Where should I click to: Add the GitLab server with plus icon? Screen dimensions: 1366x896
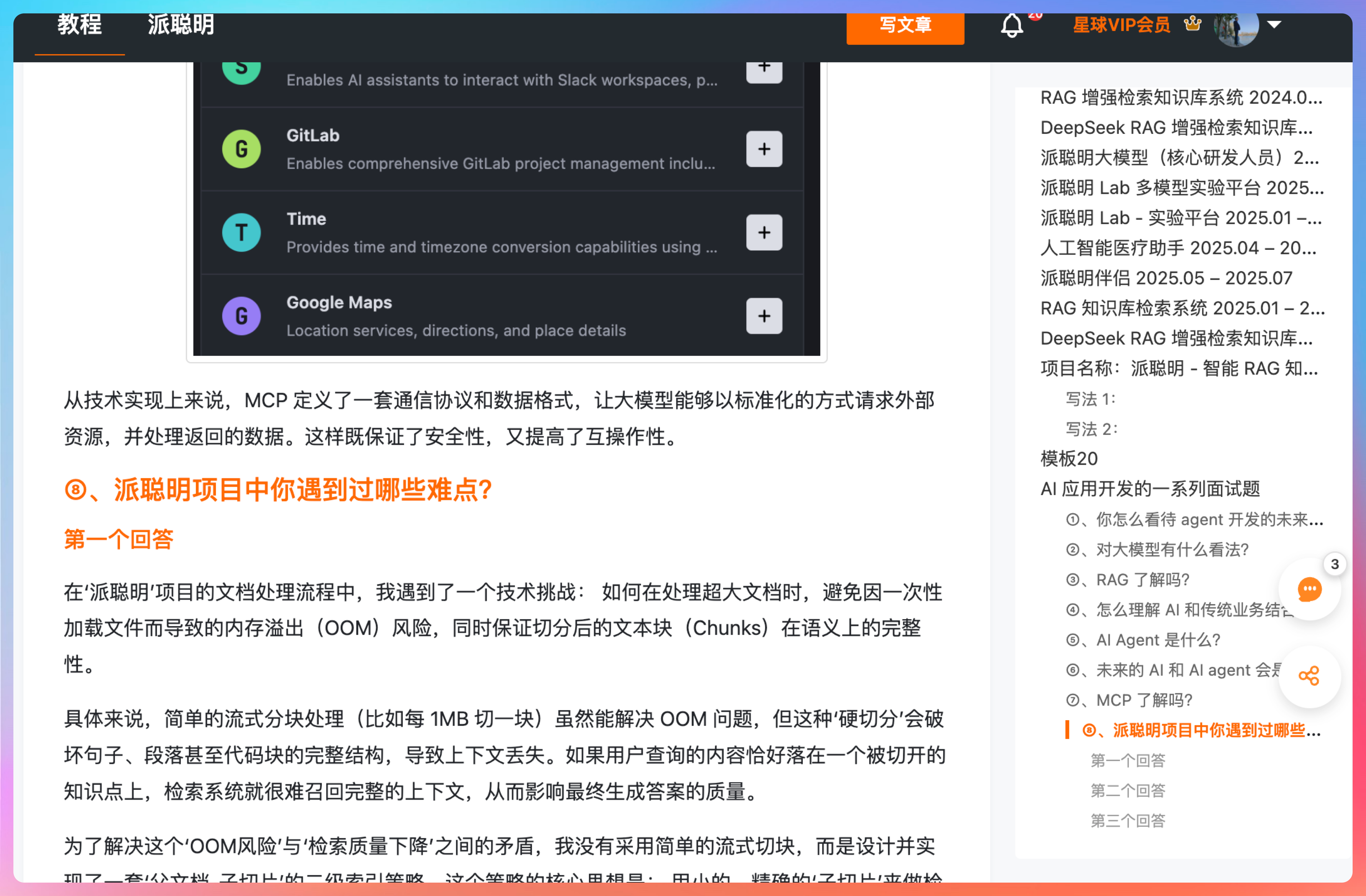click(764, 149)
